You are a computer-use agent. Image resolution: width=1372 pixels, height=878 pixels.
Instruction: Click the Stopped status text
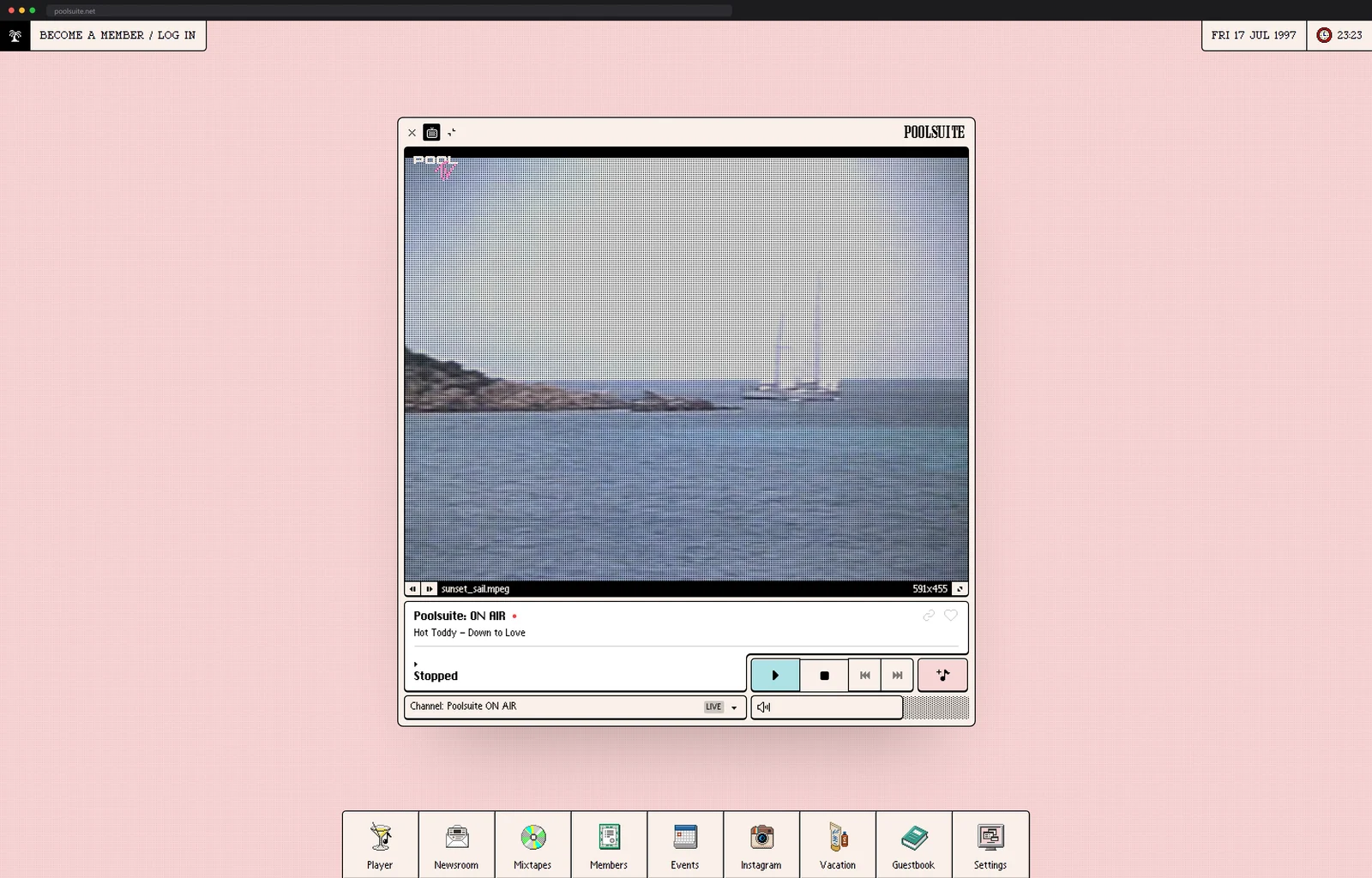[x=436, y=676]
